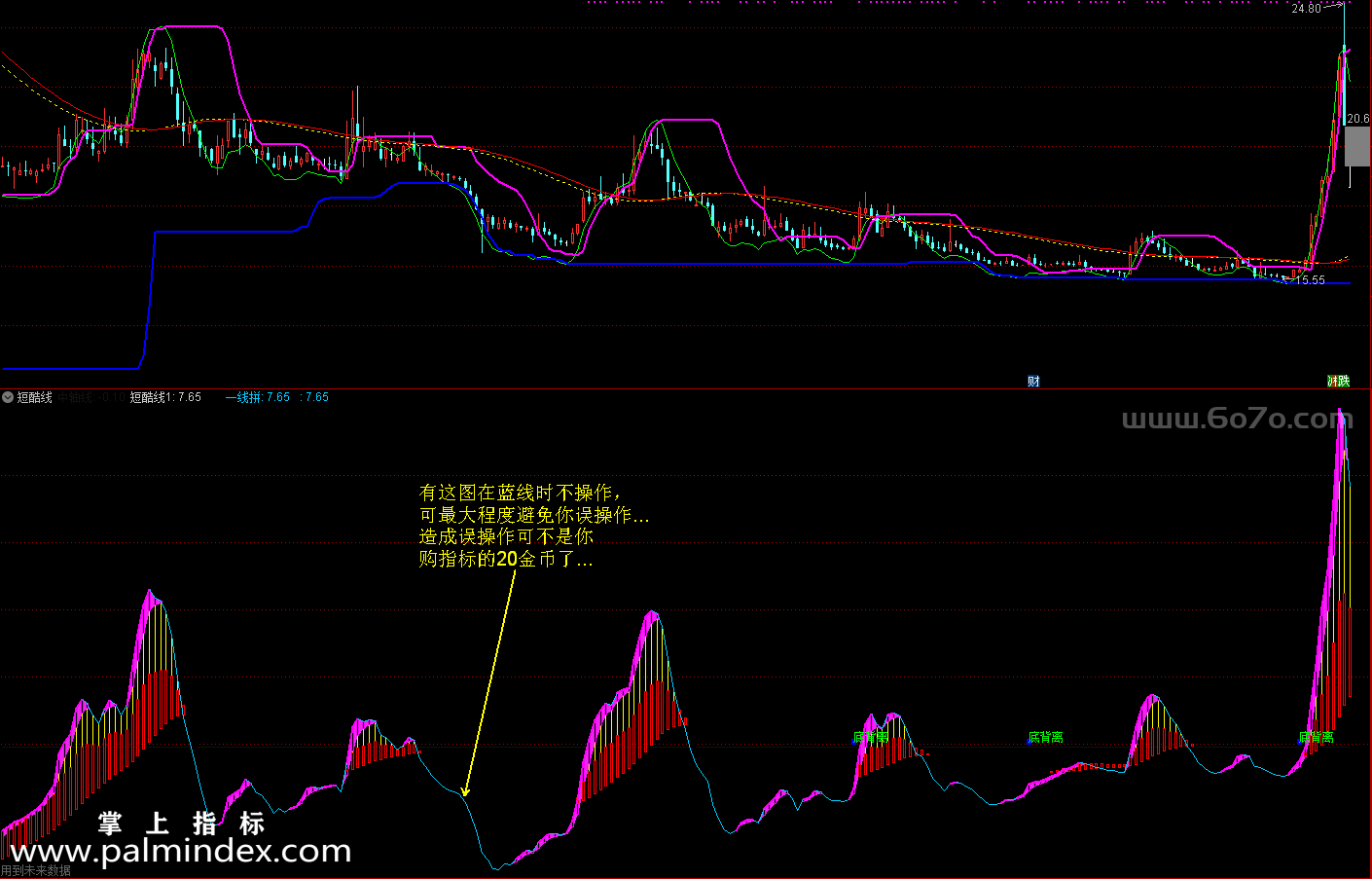
Task: Select the gray latest candlestick body
Action: [1357, 146]
